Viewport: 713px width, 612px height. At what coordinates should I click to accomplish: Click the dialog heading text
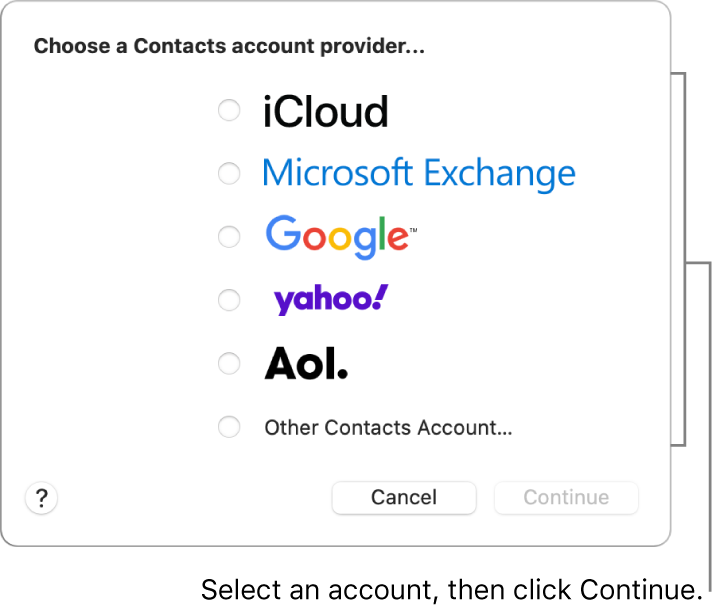point(229,47)
